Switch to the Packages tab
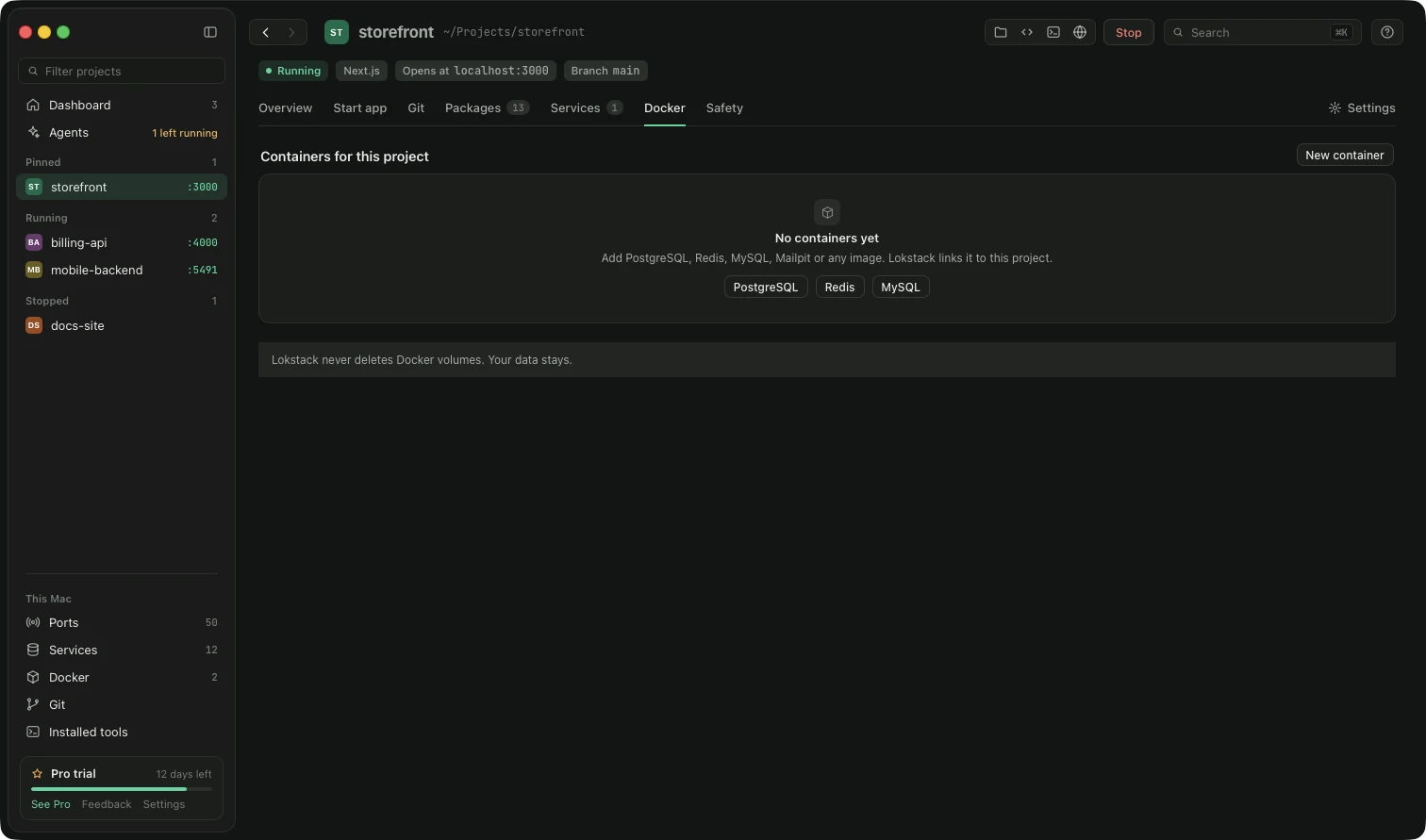Viewport: 1426px width, 840px height. 487,107
